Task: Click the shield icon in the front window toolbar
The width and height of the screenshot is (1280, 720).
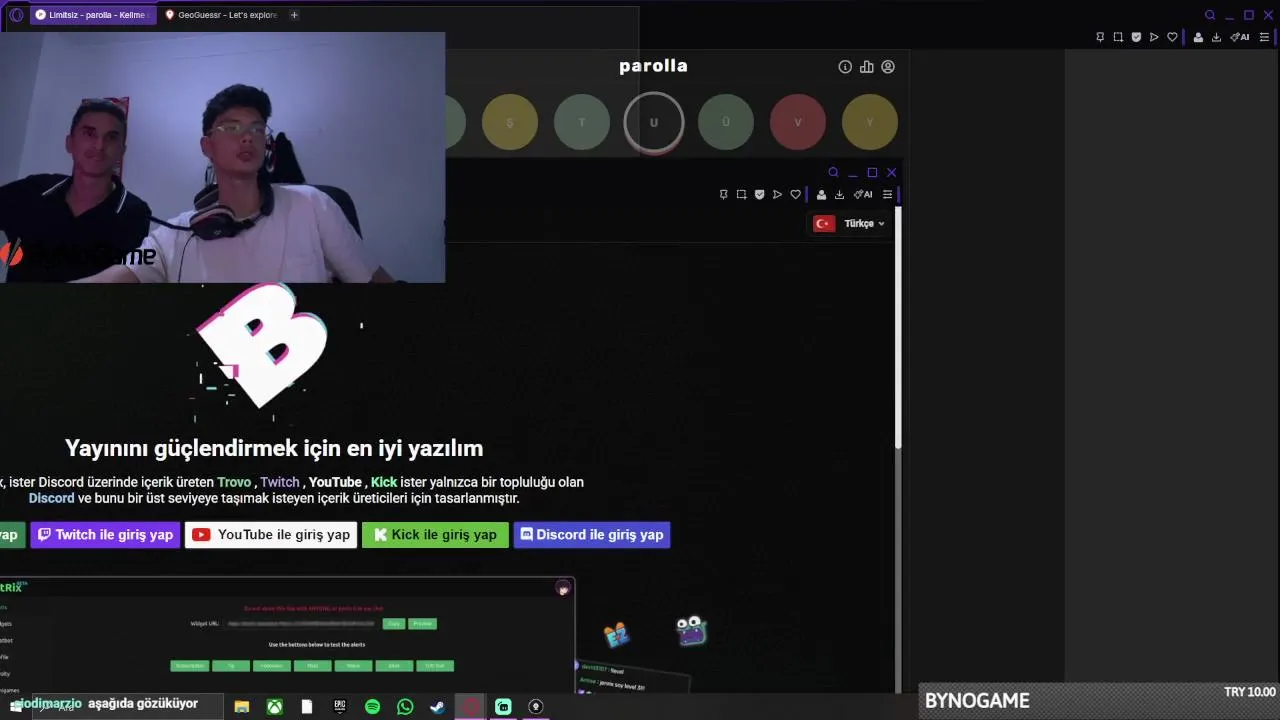Action: point(759,195)
